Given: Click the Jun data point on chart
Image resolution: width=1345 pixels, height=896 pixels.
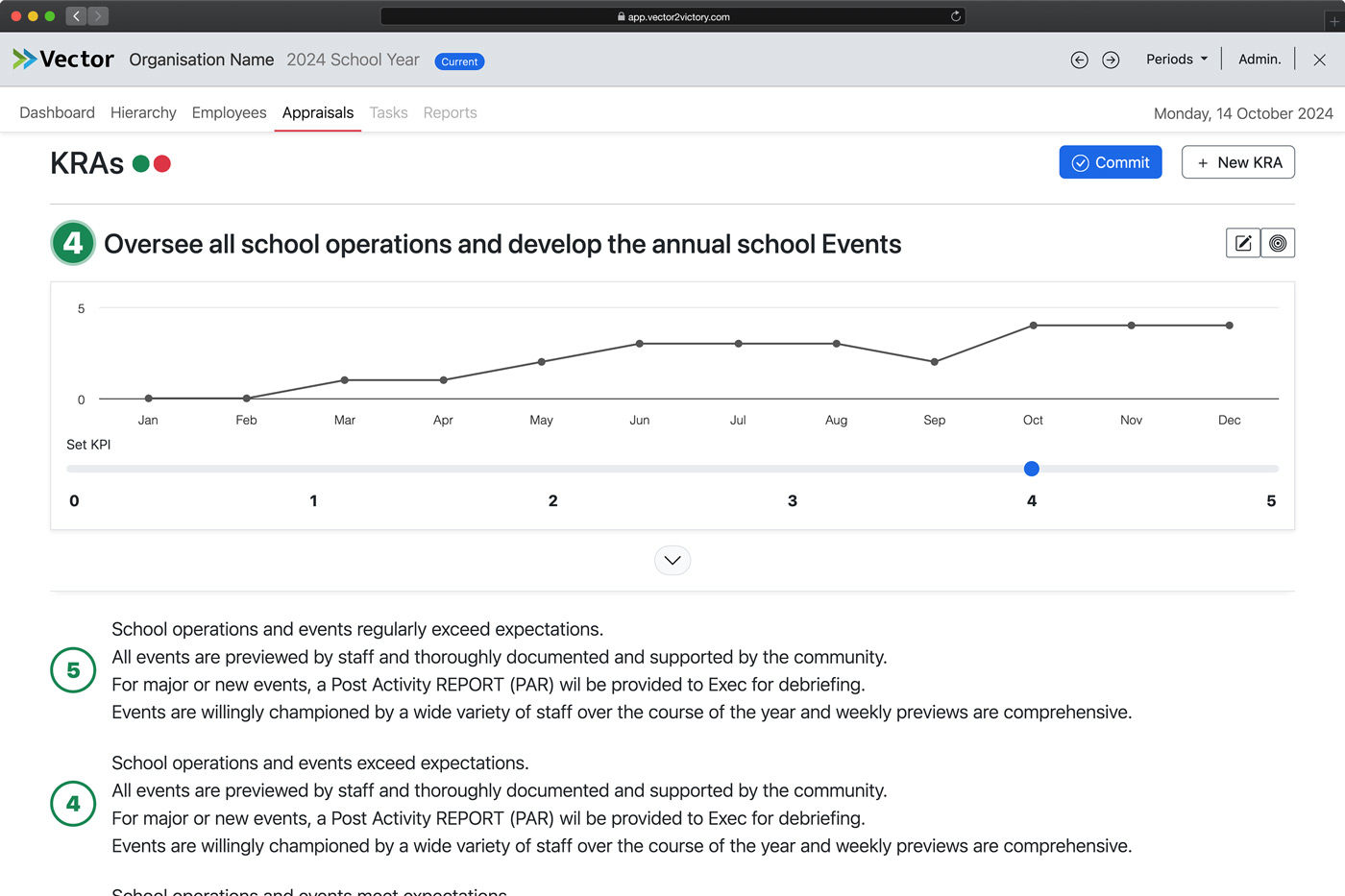Looking at the screenshot, I should (x=640, y=344).
